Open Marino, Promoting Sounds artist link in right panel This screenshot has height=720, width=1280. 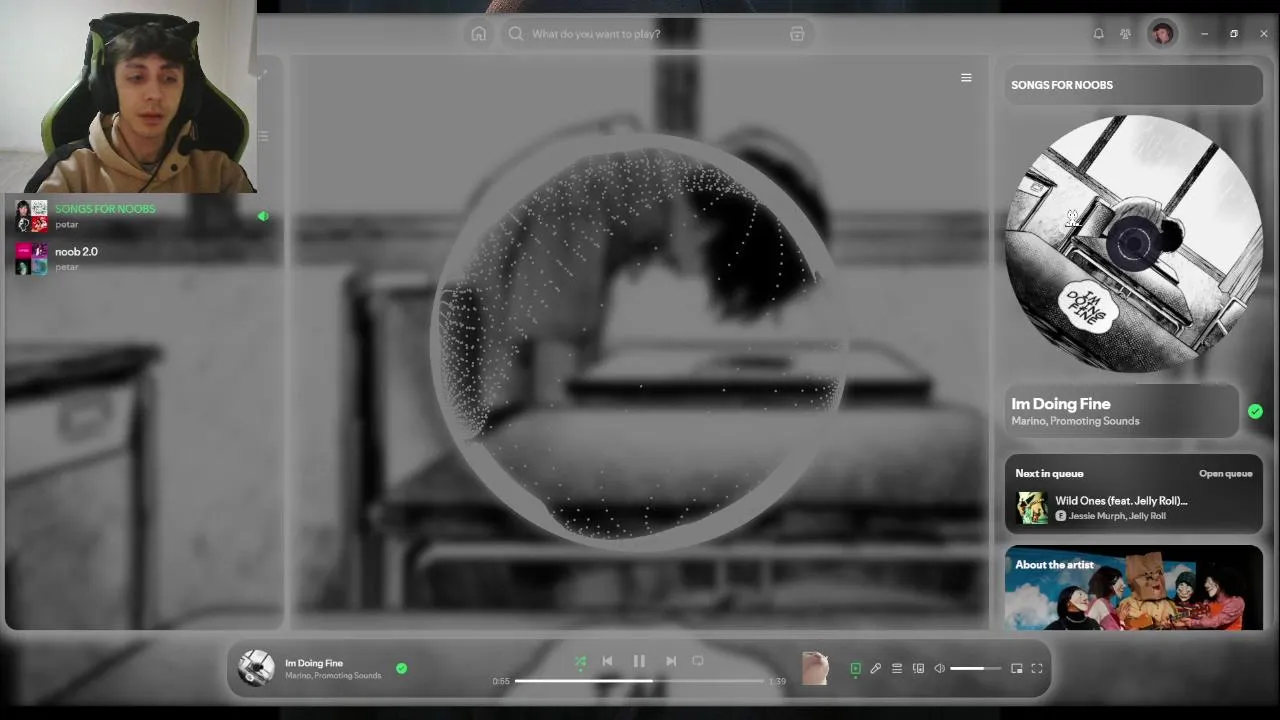pos(1075,421)
